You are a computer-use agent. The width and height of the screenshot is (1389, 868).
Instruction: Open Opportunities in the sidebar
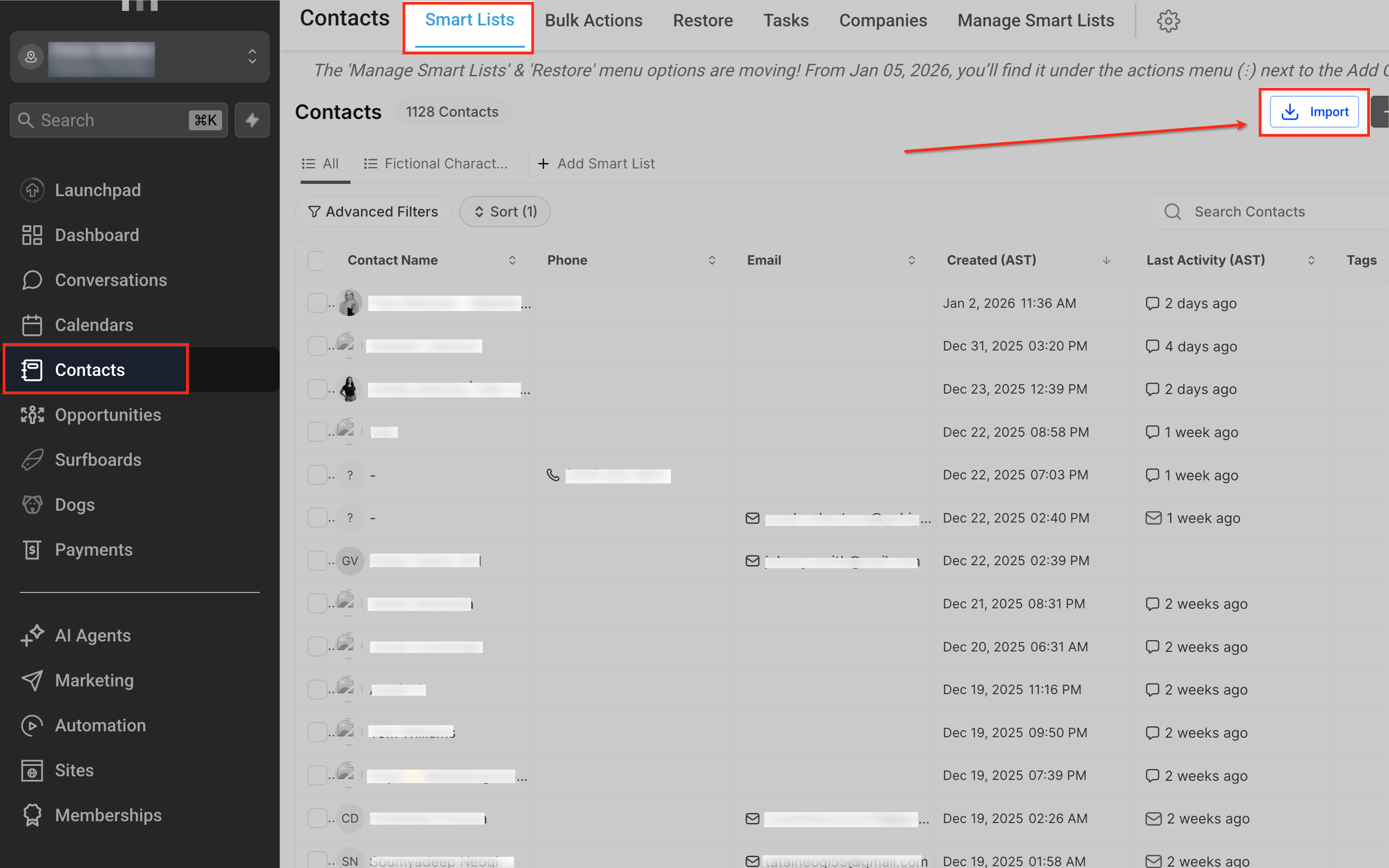[x=107, y=414]
